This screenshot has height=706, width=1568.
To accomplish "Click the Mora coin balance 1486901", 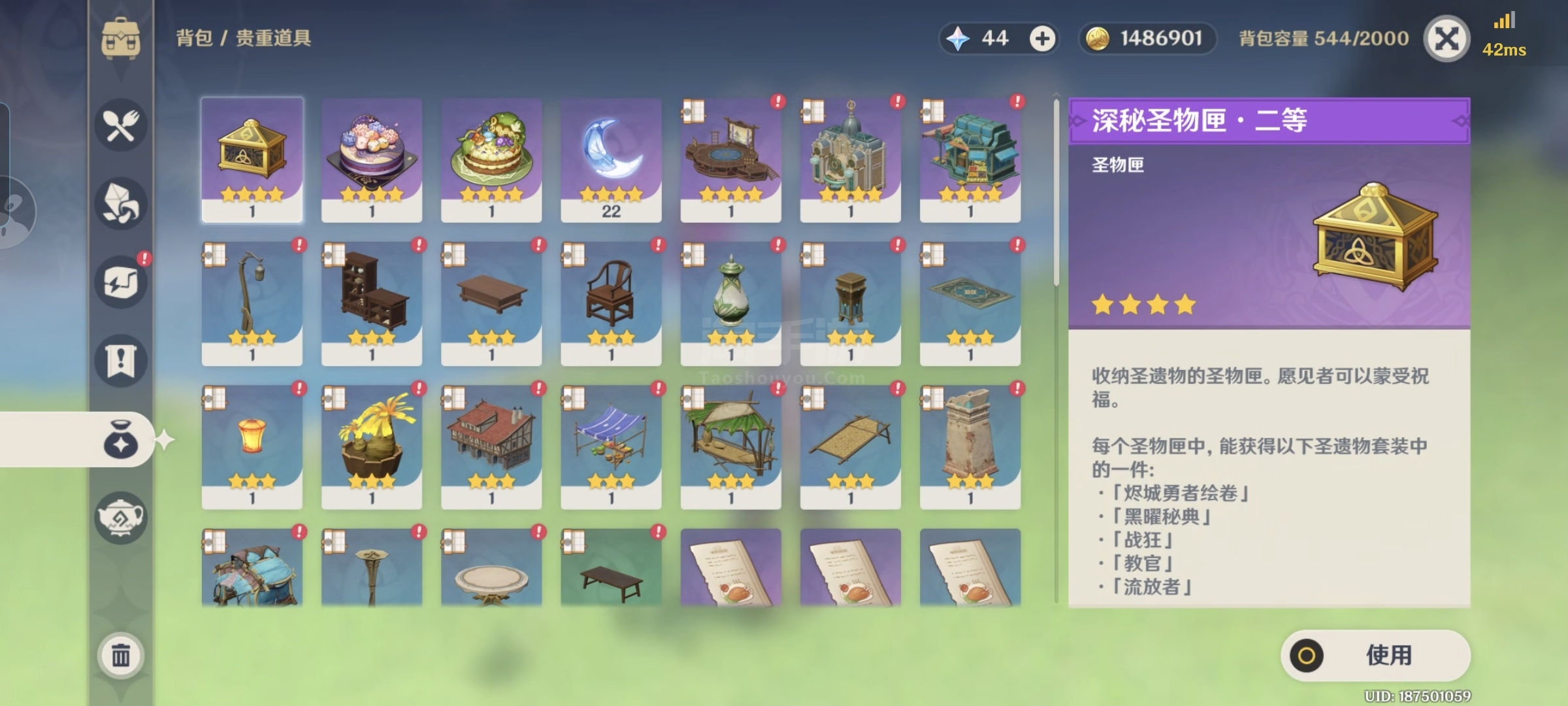I will point(1147,39).
